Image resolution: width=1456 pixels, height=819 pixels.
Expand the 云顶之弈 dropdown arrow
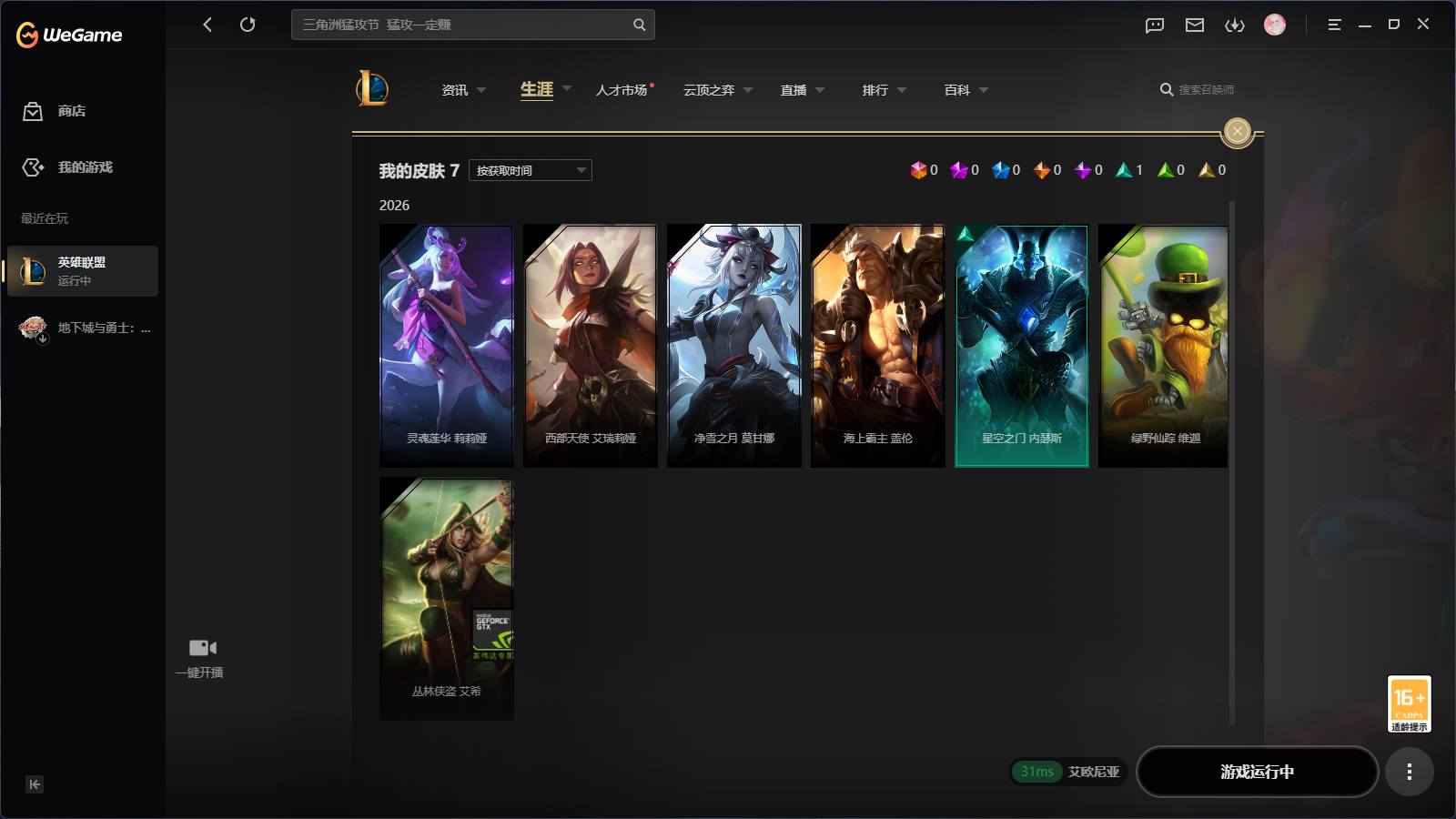pyautogui.click(x=748, y=90)
